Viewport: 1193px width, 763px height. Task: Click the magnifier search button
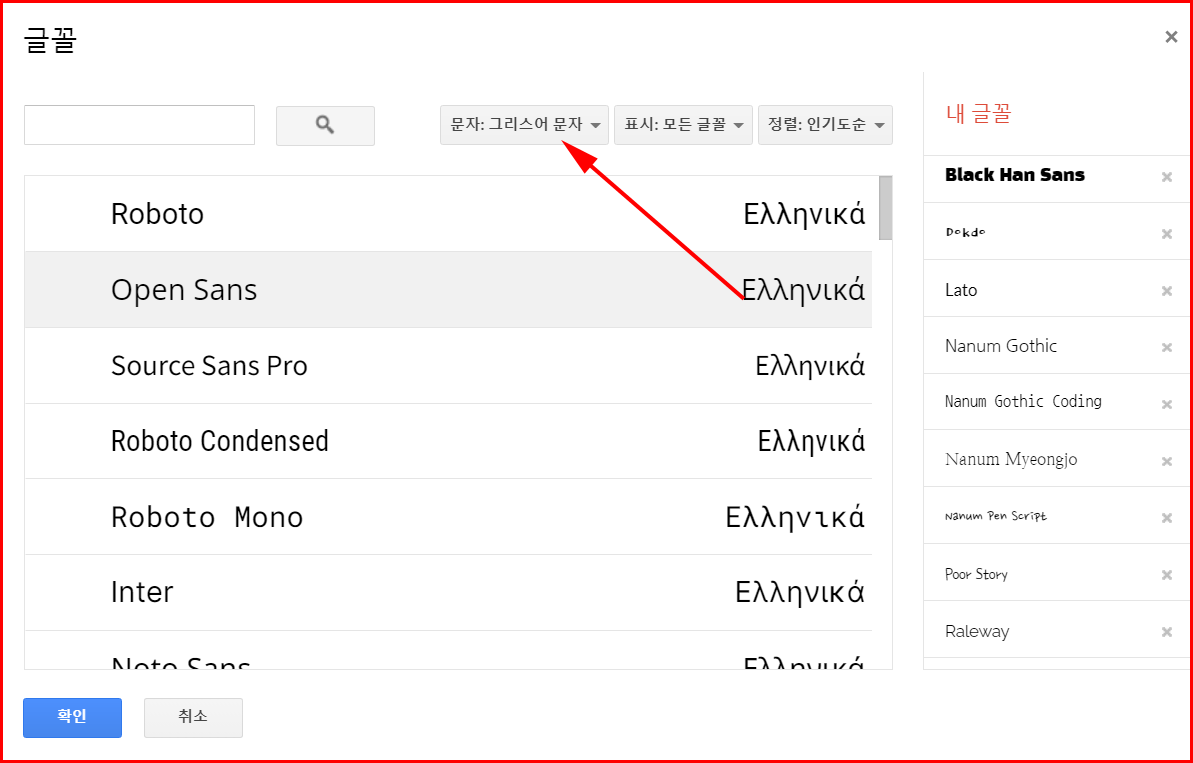pos(325,126)
